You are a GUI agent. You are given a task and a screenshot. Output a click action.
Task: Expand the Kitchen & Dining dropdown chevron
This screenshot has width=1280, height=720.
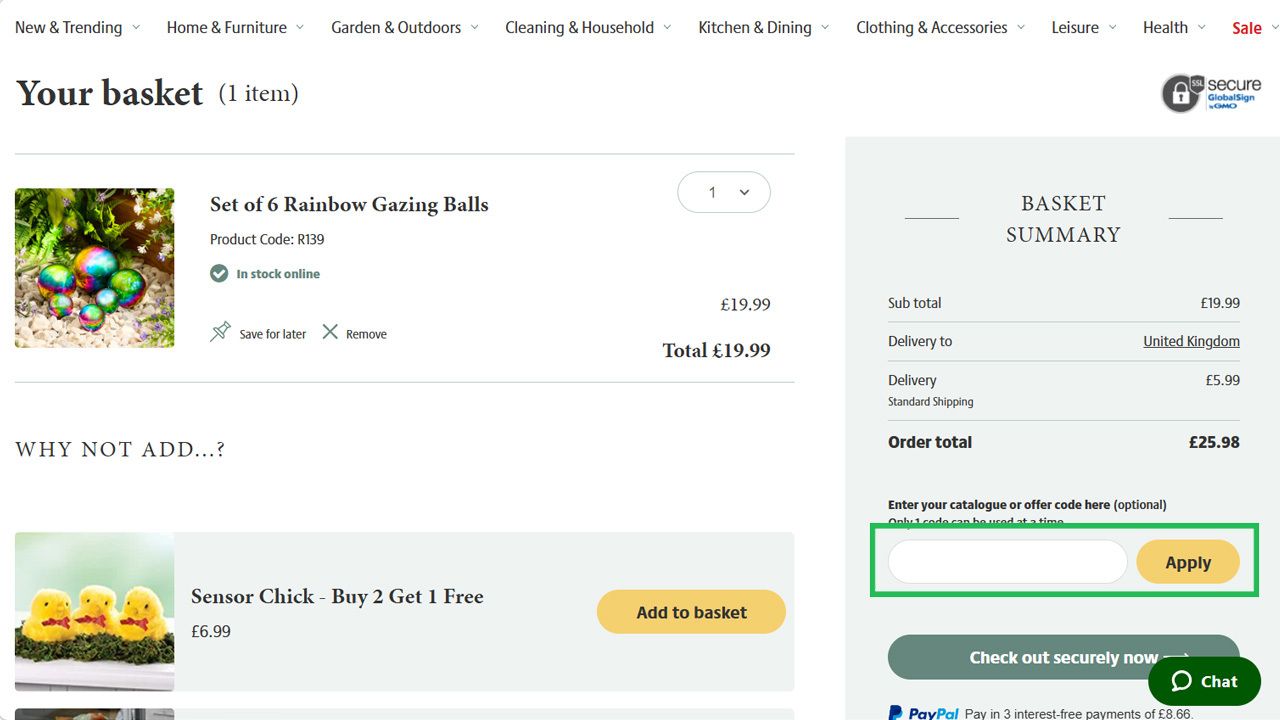(824, 28)
